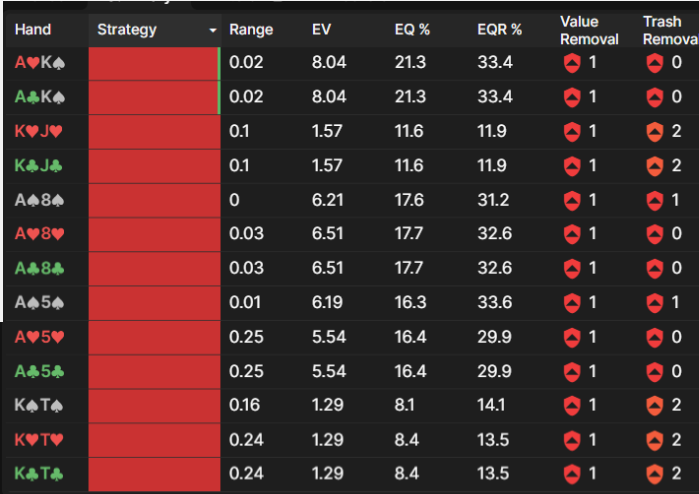Click the Trash Removal shield icon for K♥J♥

point(654,132)
